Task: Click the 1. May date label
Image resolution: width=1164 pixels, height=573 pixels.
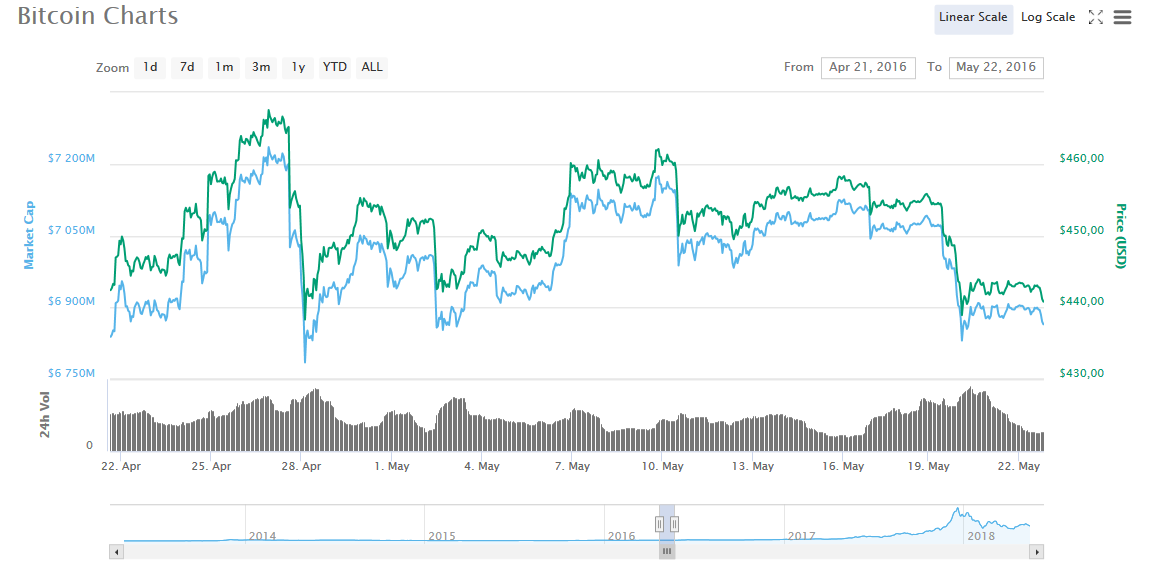Action: [391, 467]
